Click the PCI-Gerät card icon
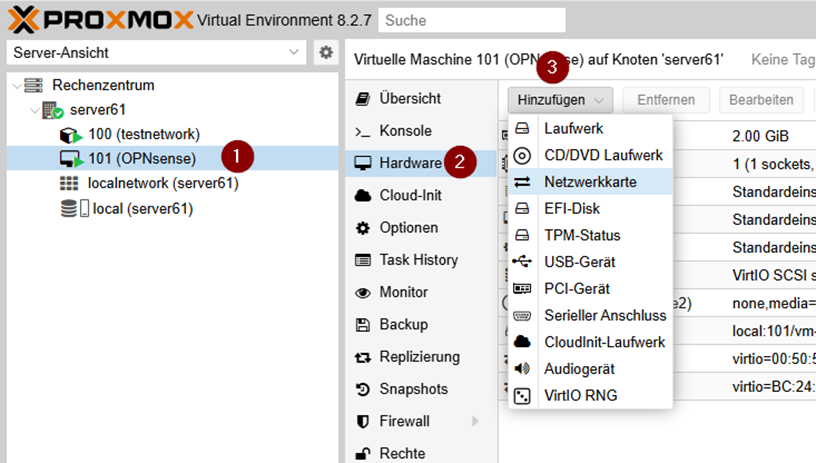Image resolution: width=816 pixels, height=463 pixels. [522, 289]
